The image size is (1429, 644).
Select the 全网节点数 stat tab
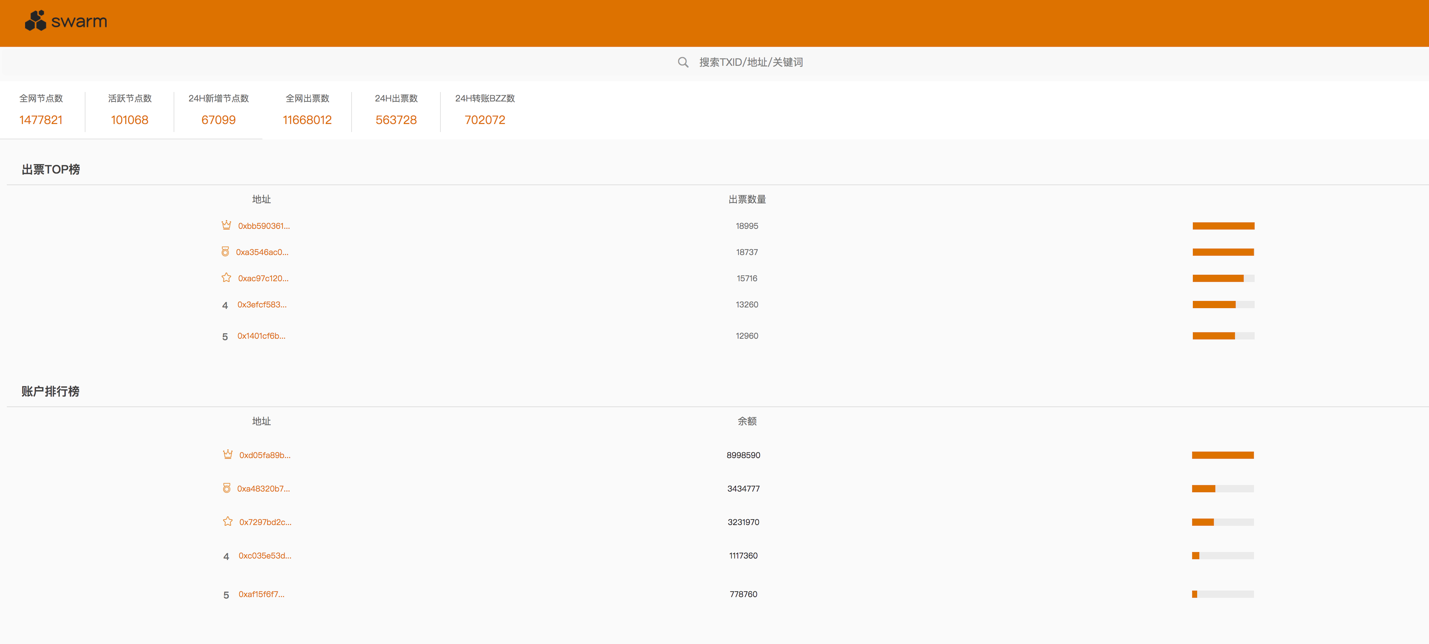pos(41,110)
